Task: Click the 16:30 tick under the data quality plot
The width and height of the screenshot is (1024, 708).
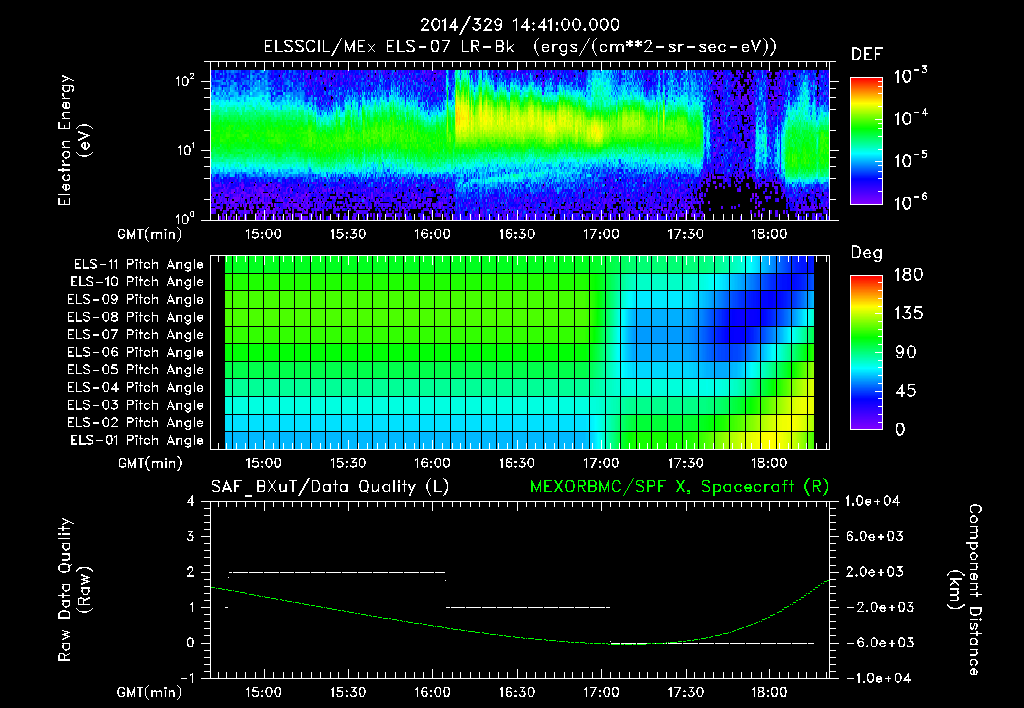Action: [517, 692]
